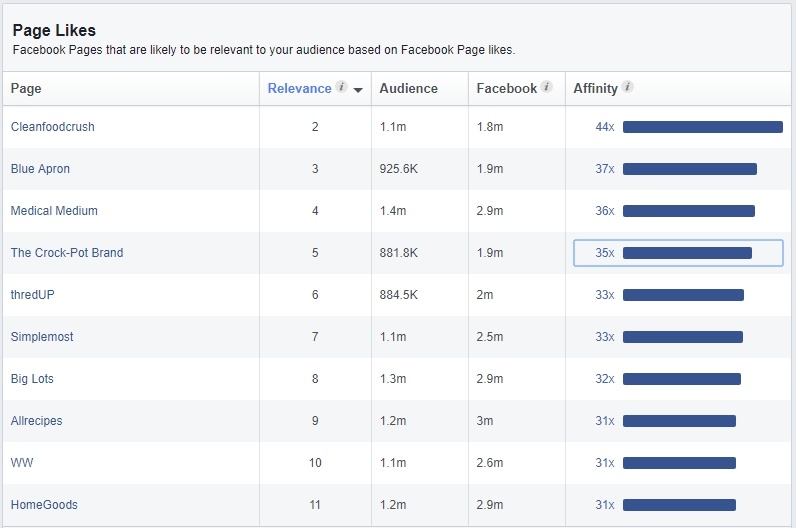Sort by the Relevance column header
The width and height of the screenshot is (796, 528).
click(x=300, y=88)
